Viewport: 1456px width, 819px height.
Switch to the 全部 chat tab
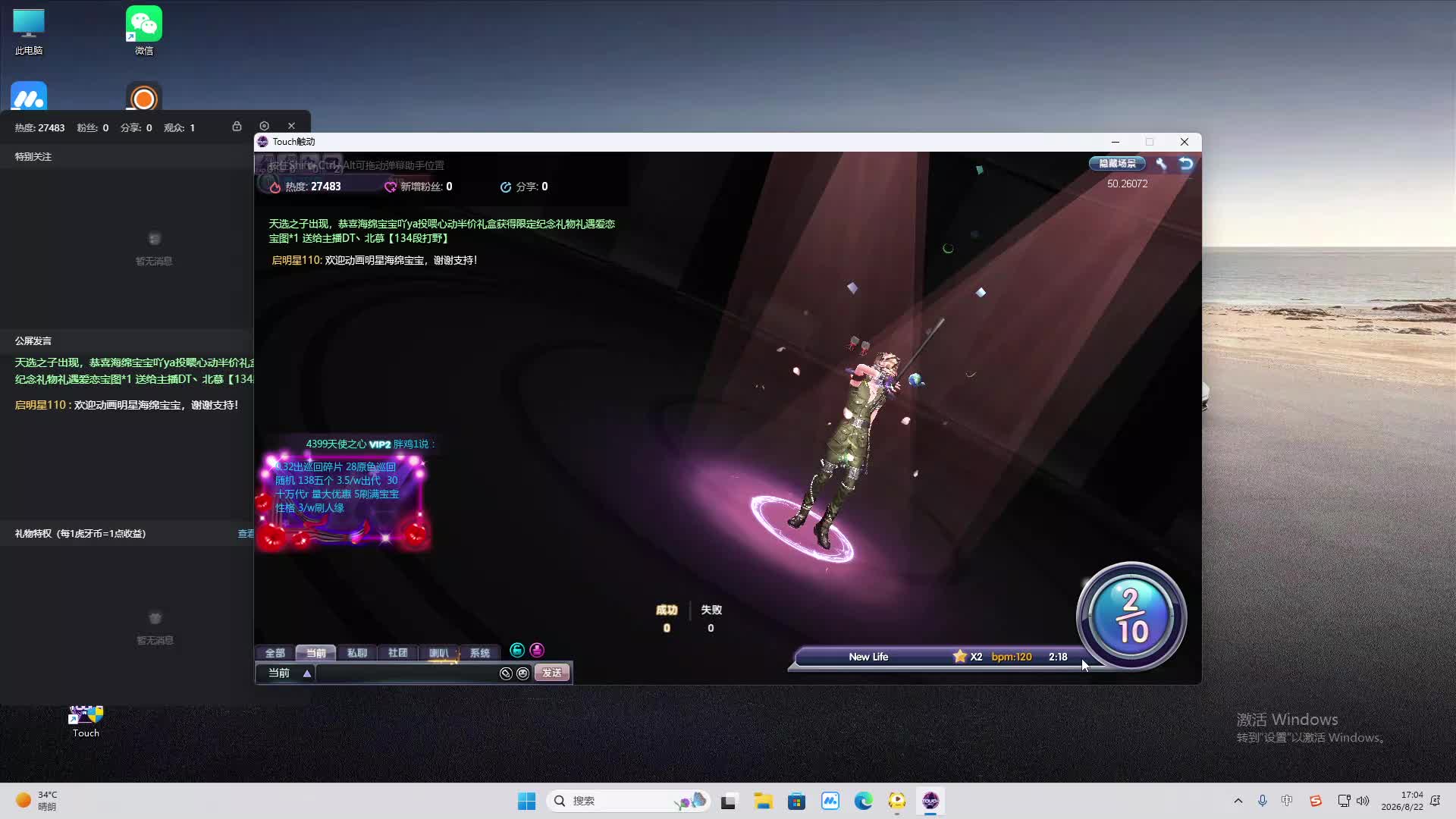coord(275,653)
